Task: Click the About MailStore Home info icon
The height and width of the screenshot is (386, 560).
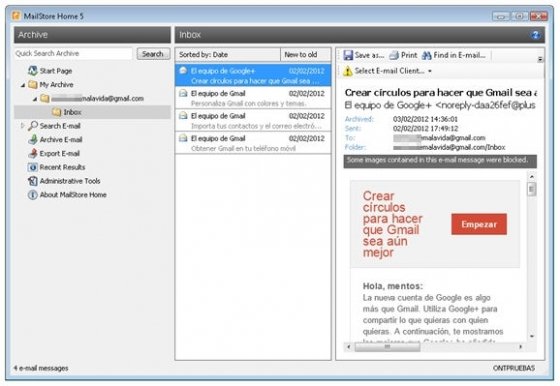Action: (33, 195)
